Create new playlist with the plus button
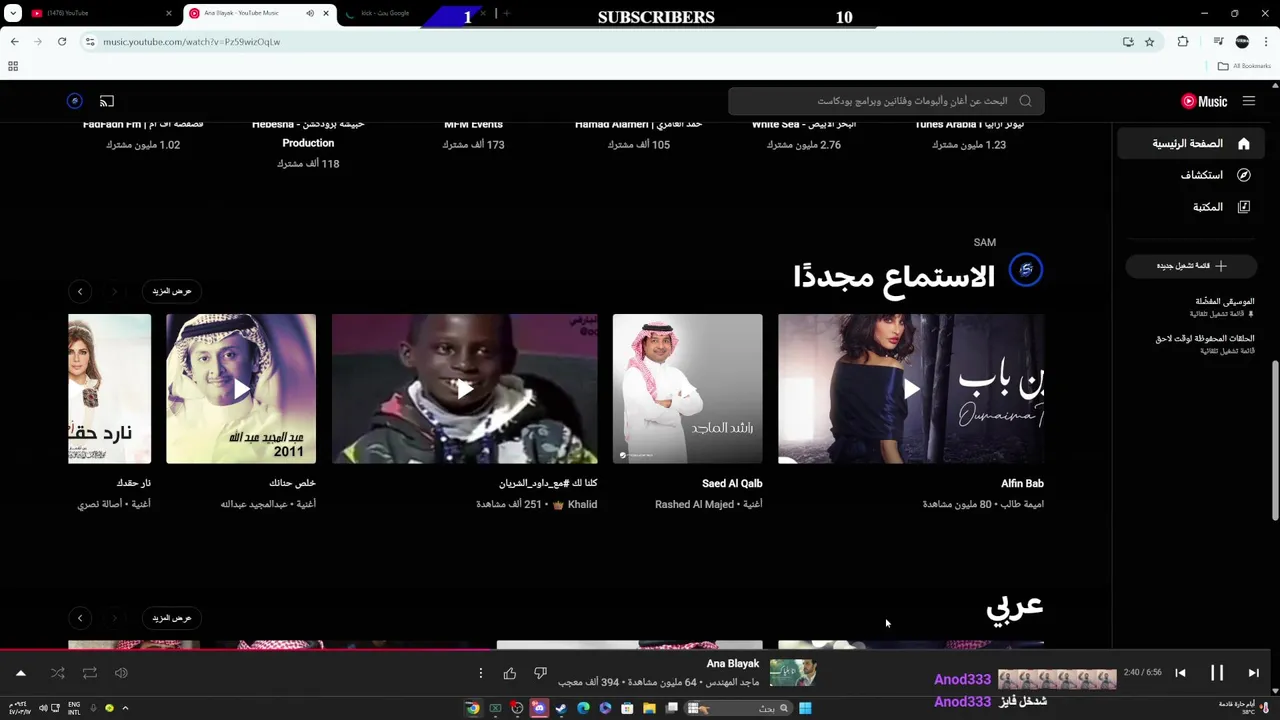This screenshot has height=720, width=1280. pos(1191,266)
